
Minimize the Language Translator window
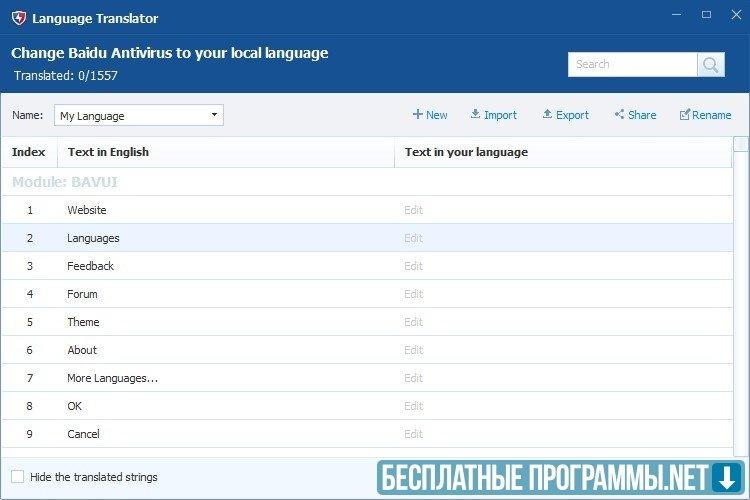pyautogui.click(x=676, y=15)
